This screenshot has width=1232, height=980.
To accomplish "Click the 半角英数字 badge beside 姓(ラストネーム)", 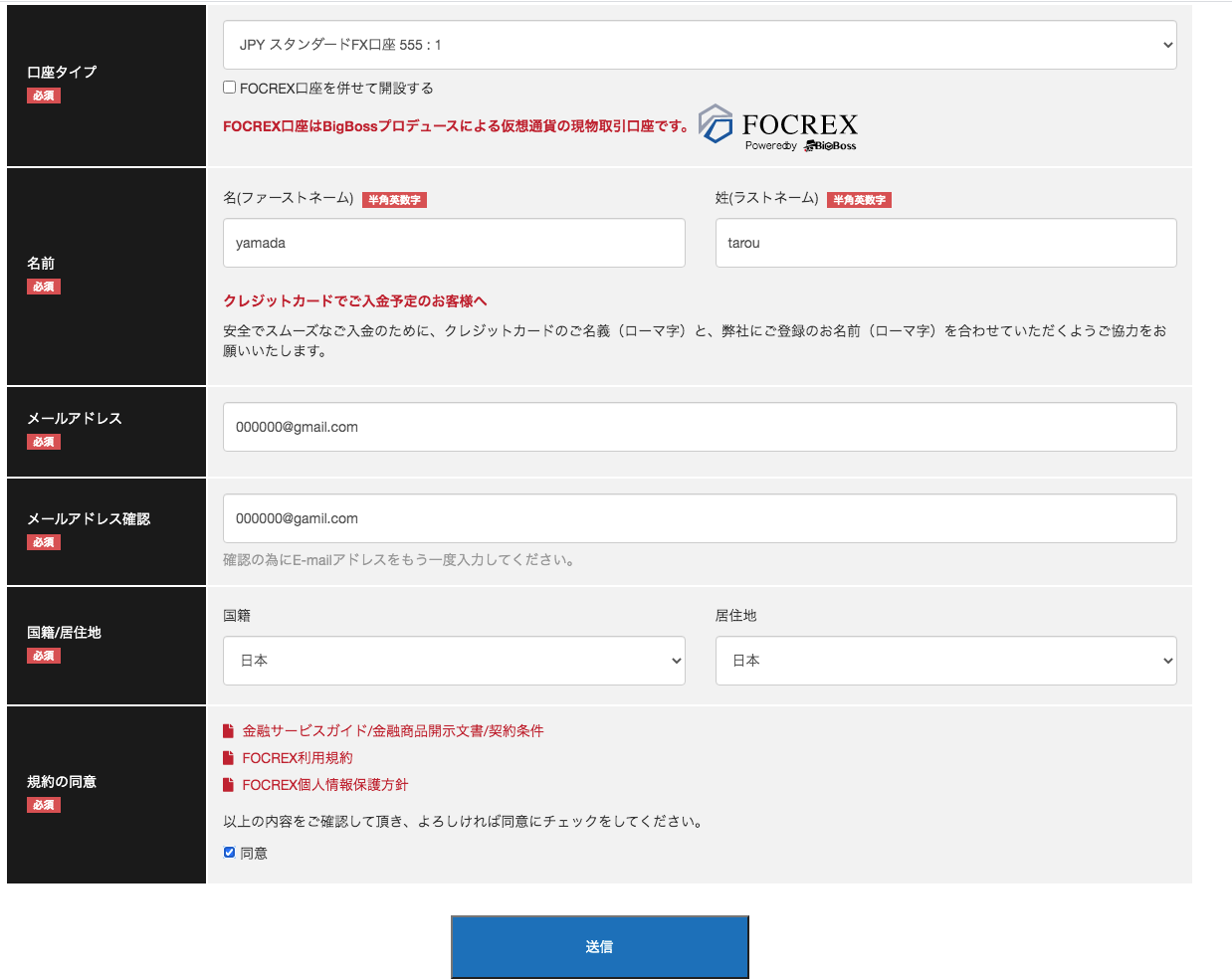I will pos(859,200).
